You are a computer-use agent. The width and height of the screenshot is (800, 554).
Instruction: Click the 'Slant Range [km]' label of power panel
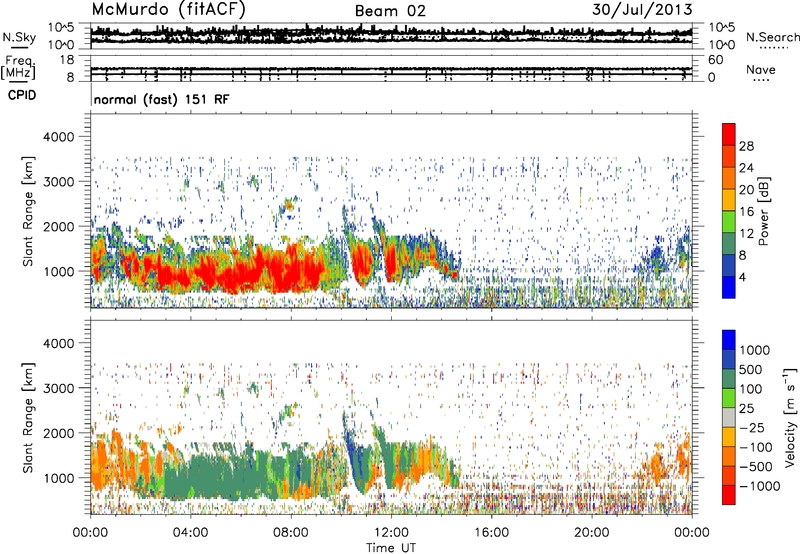(x=28, y=211)
